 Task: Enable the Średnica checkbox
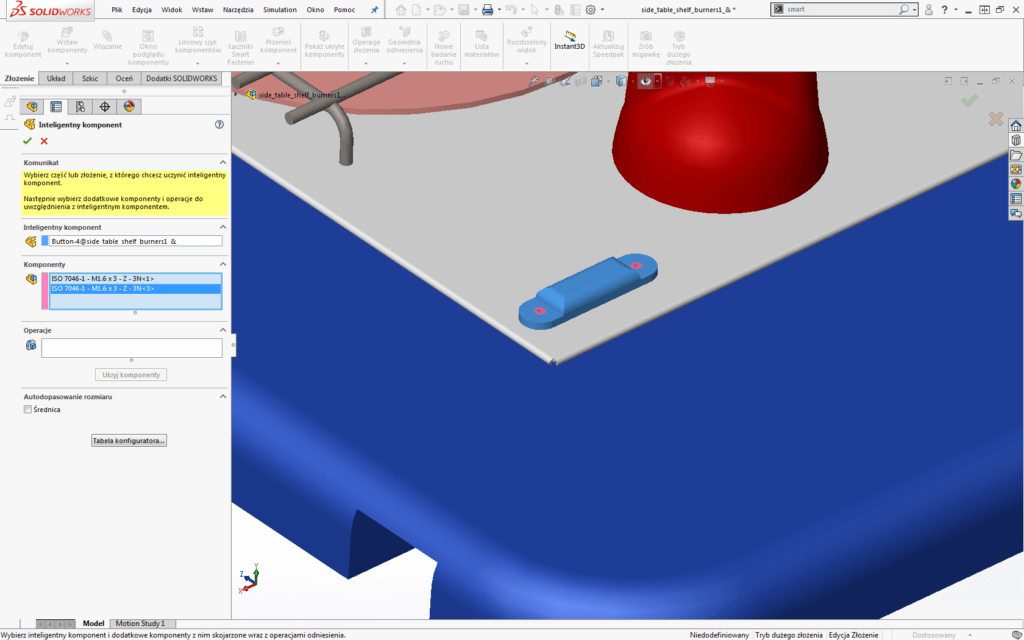(x=28, y=409)
